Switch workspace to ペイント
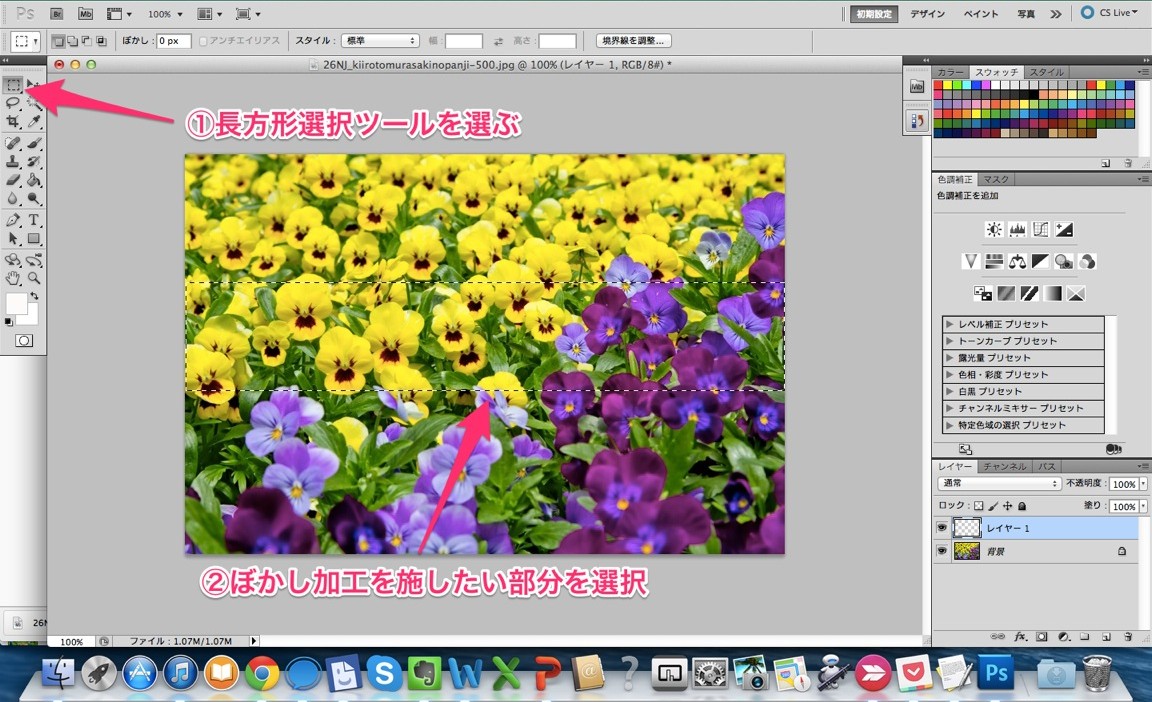Viewport: 1152px width, 702px height. [x=981, y=13]
